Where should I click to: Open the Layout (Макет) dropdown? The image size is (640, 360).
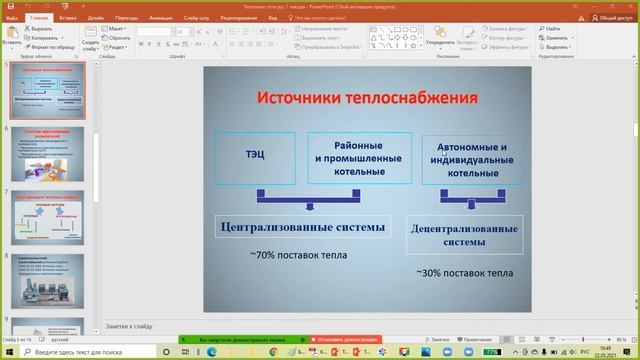[114, 29]
